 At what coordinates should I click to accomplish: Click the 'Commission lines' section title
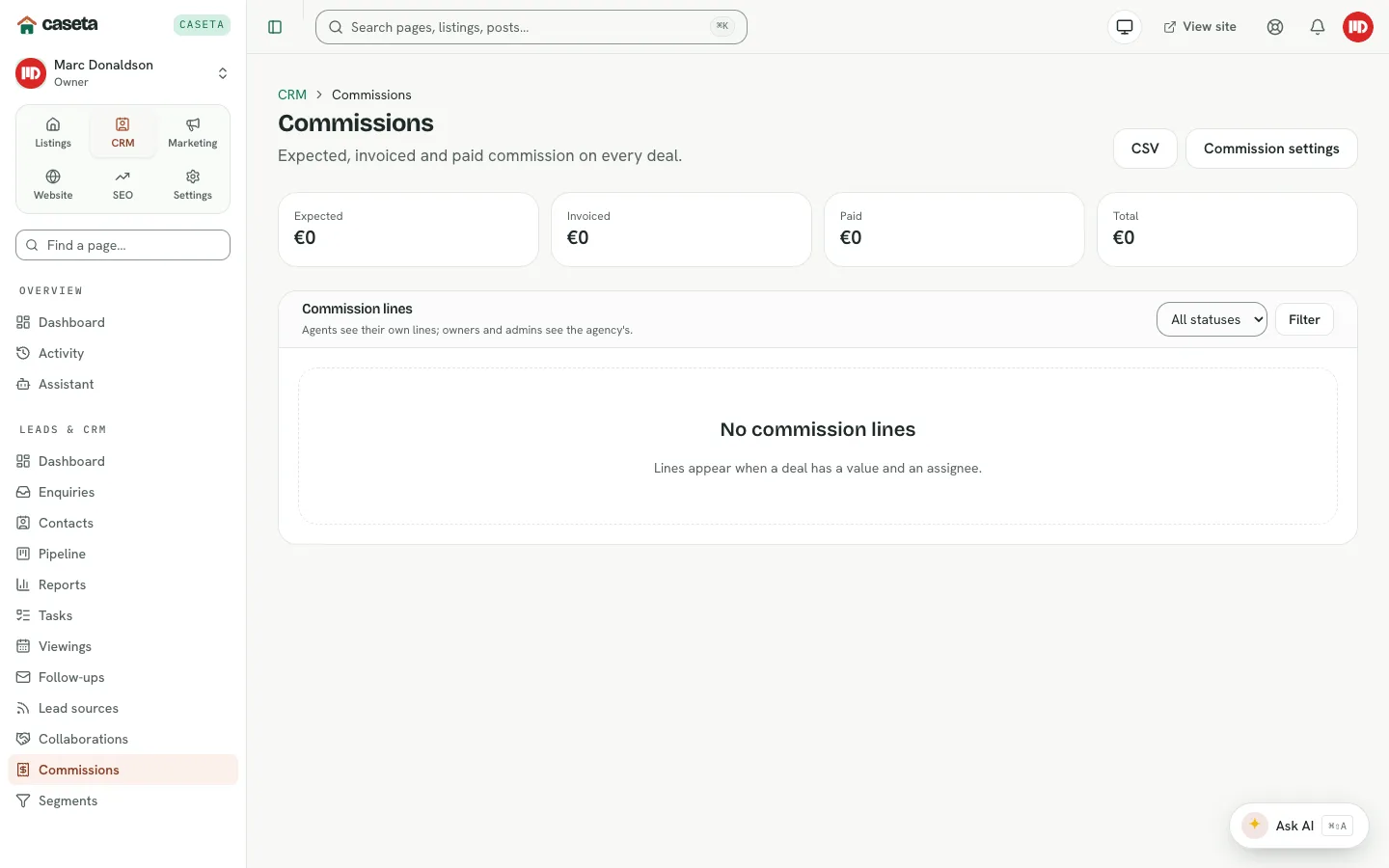[x=357, y=309]
